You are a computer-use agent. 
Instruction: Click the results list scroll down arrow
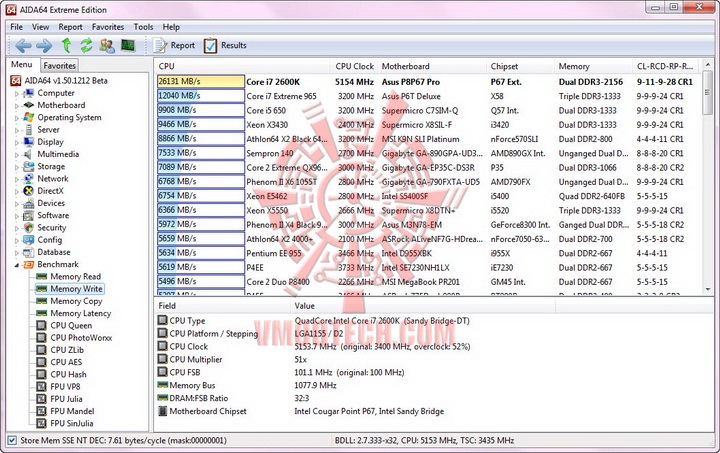click(708, 290)
